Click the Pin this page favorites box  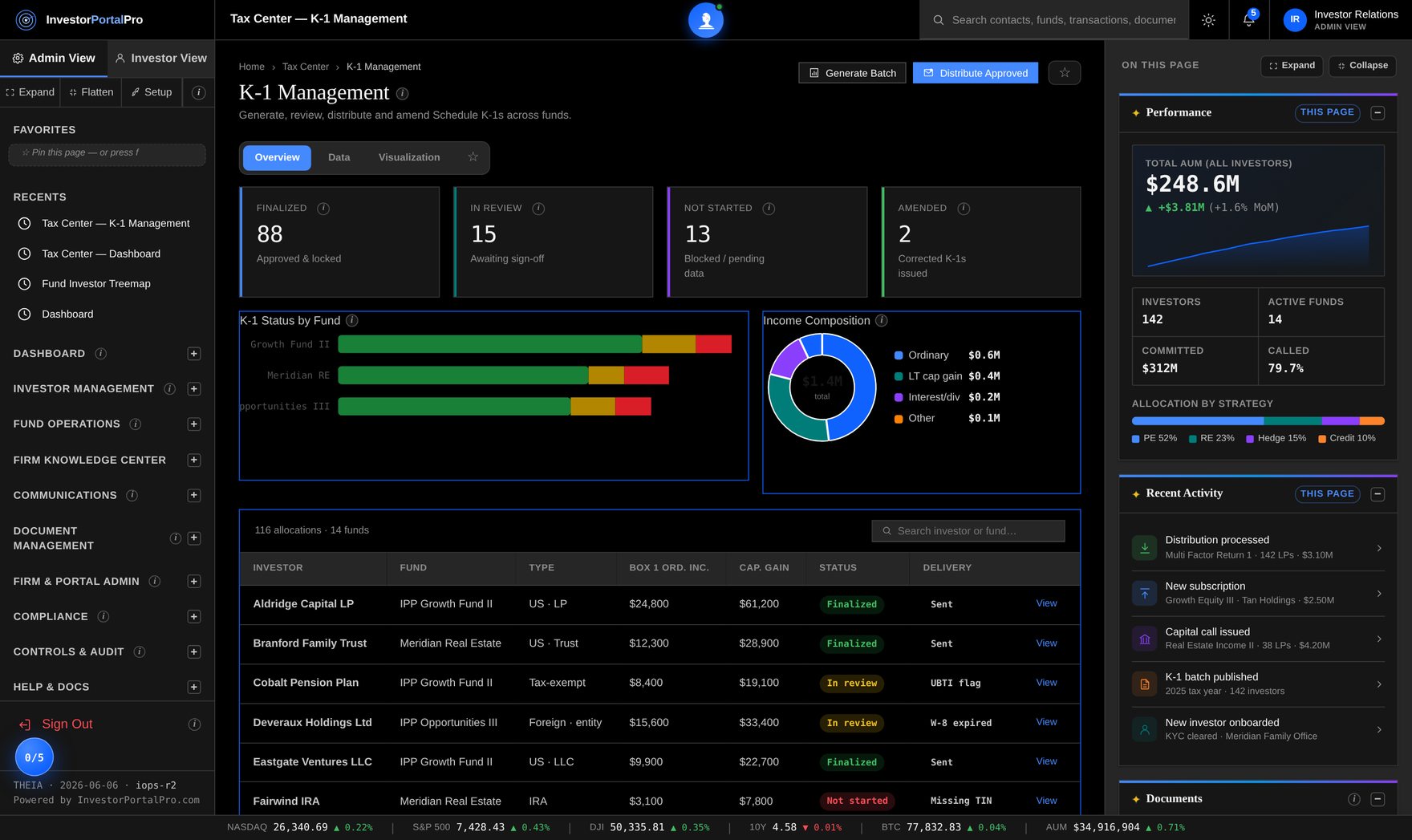[x=107, y=154]
